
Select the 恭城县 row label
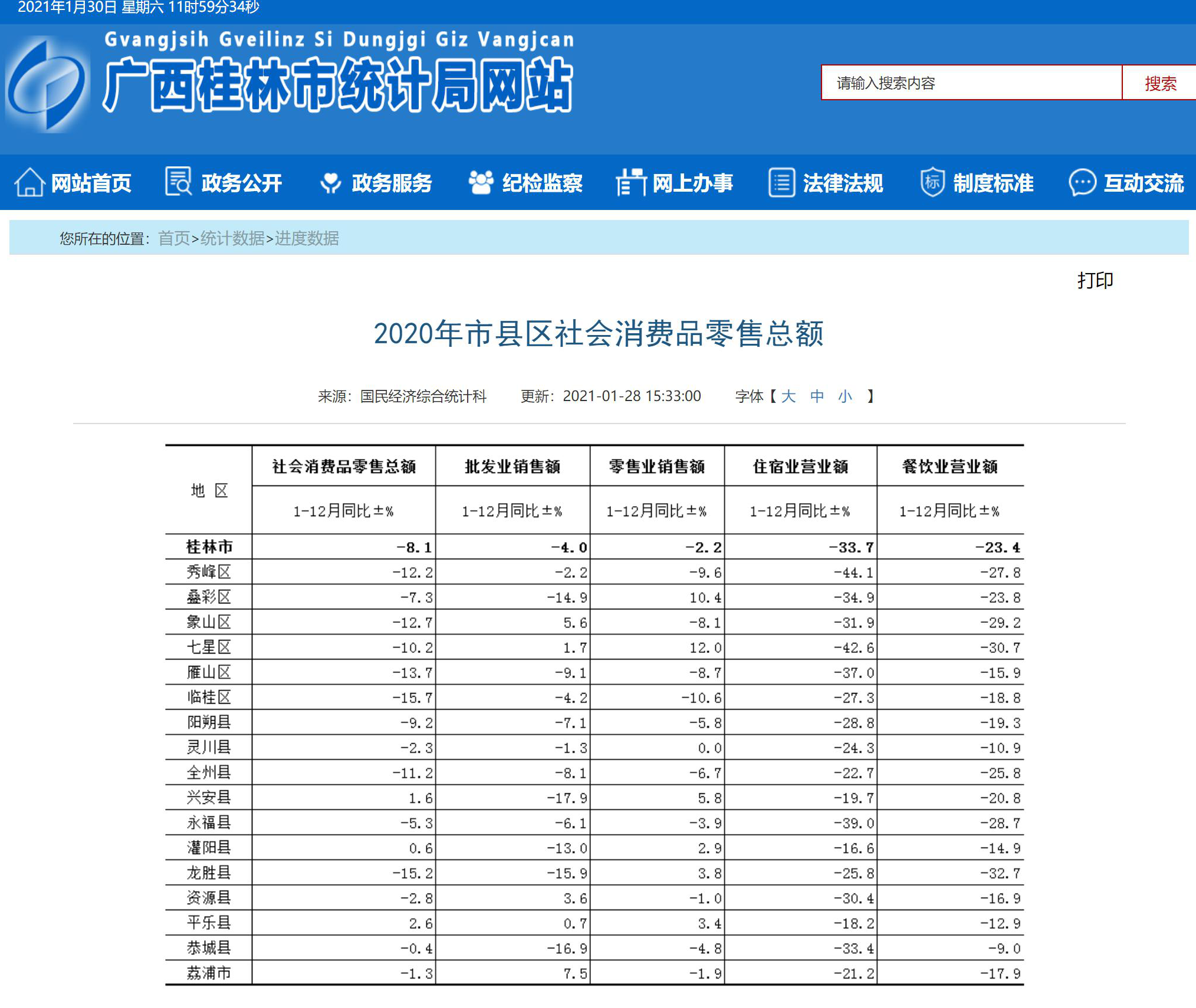[x=209, y=948]
